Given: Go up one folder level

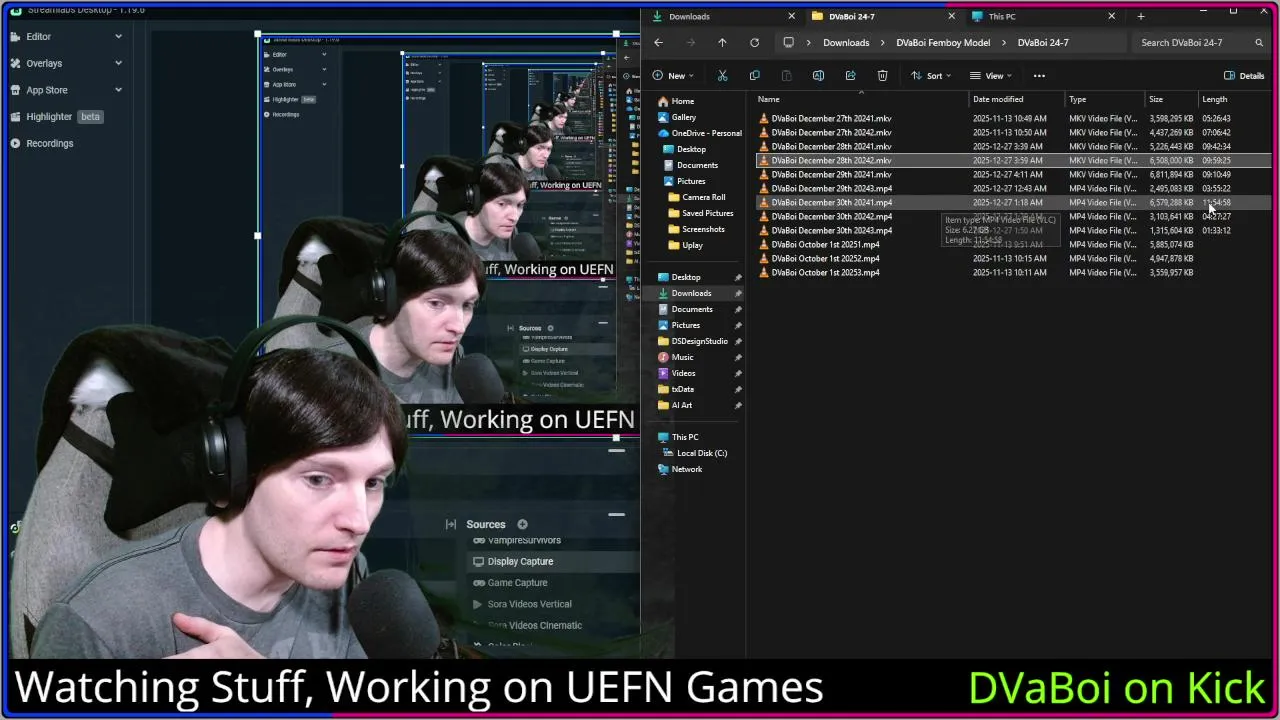Looking at the screenshot, I should (x=722, y=43).
